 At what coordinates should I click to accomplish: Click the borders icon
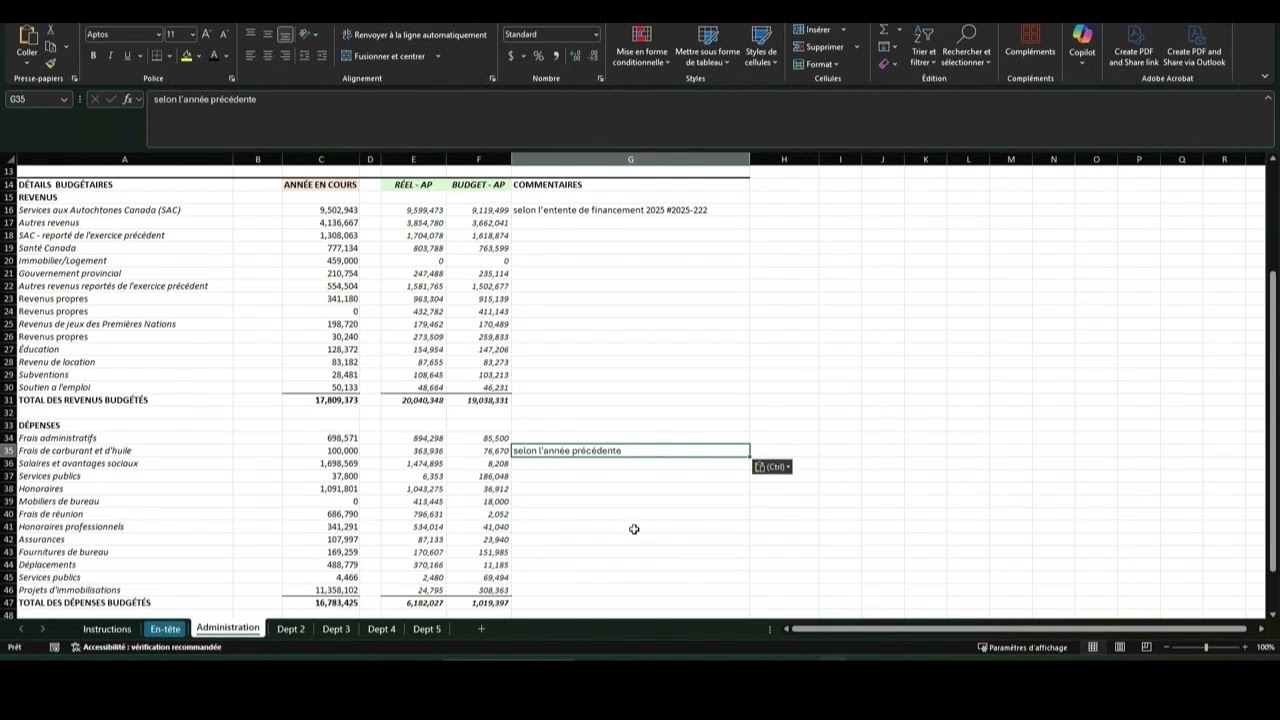click(157, 56)
